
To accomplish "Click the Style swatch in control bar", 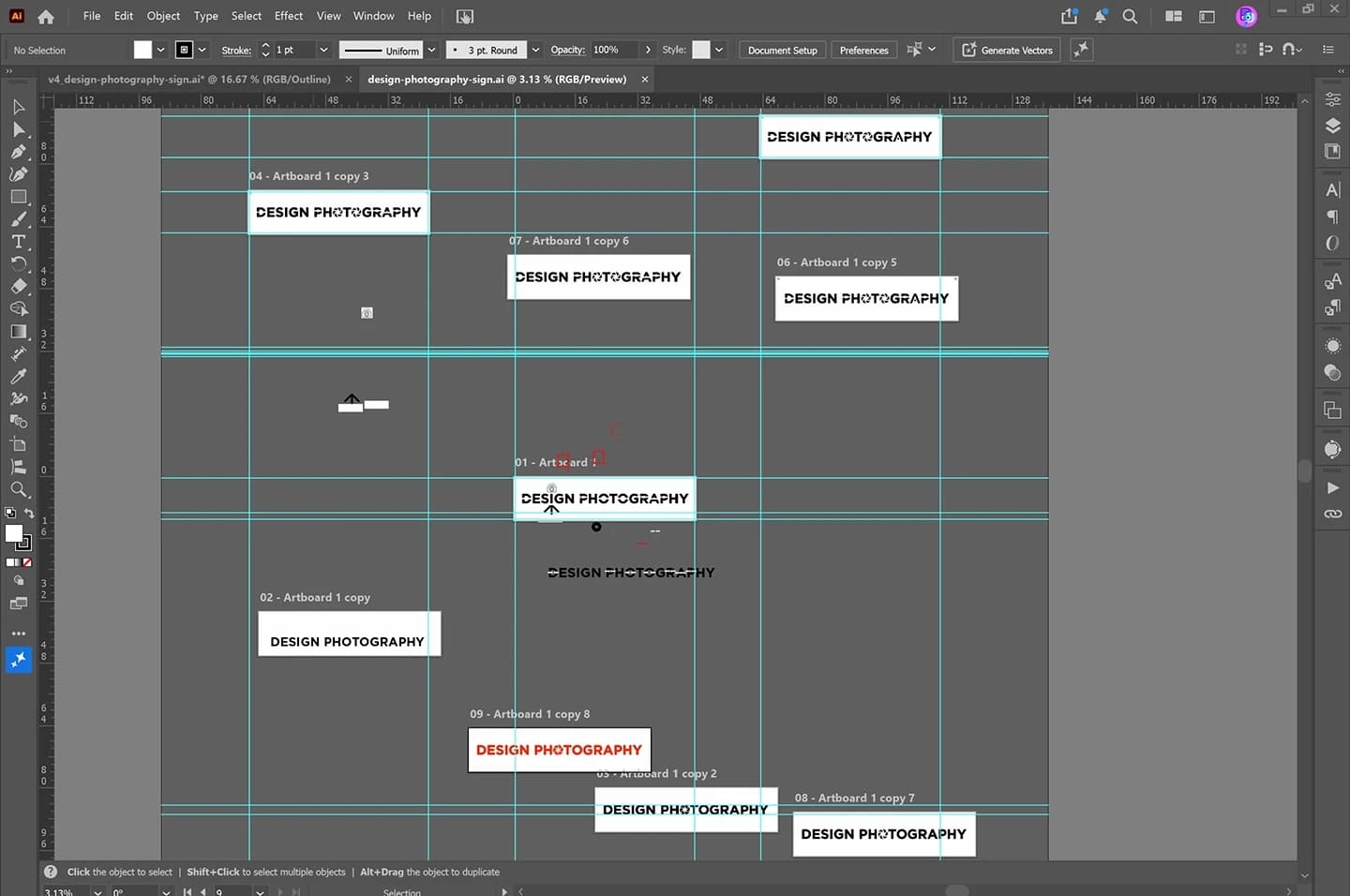I will pyautogui.click(x=701, y=50).
